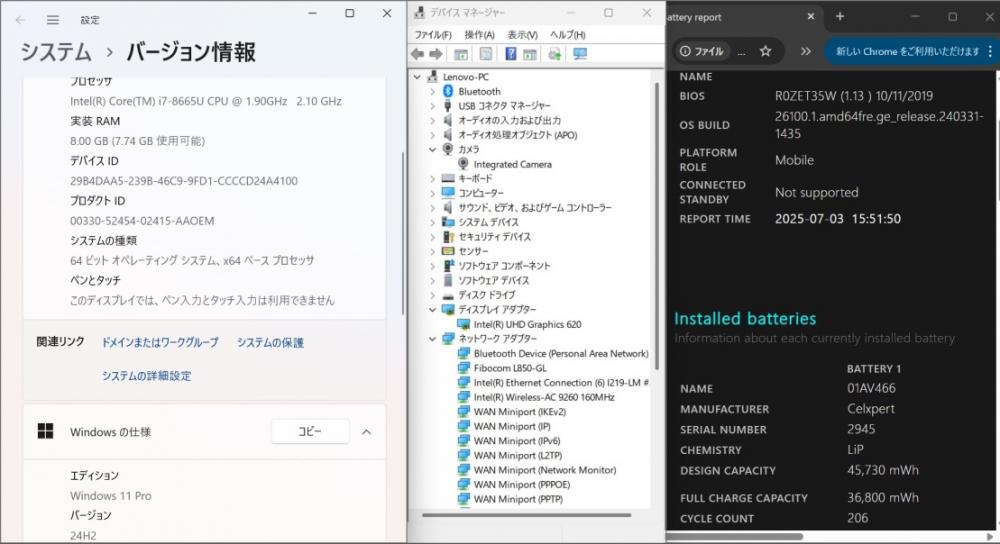Select Intel(R) Wireless-AC 9260 160MHz adapter
Viewport: 1000px width, 544px height.
[544, 397]
